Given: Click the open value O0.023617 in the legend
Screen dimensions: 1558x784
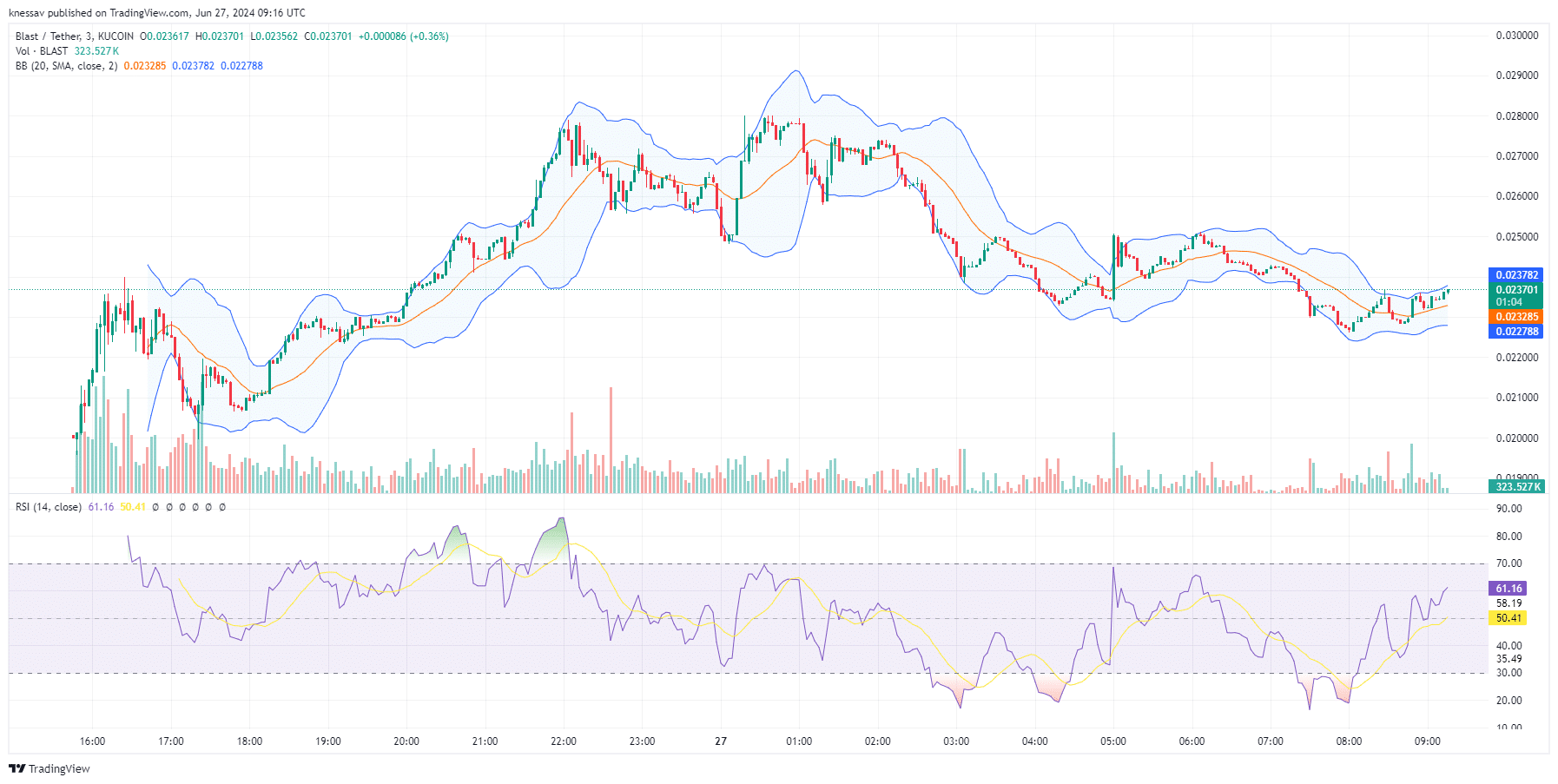Looking at the screenshot, I should coord(164,36).
